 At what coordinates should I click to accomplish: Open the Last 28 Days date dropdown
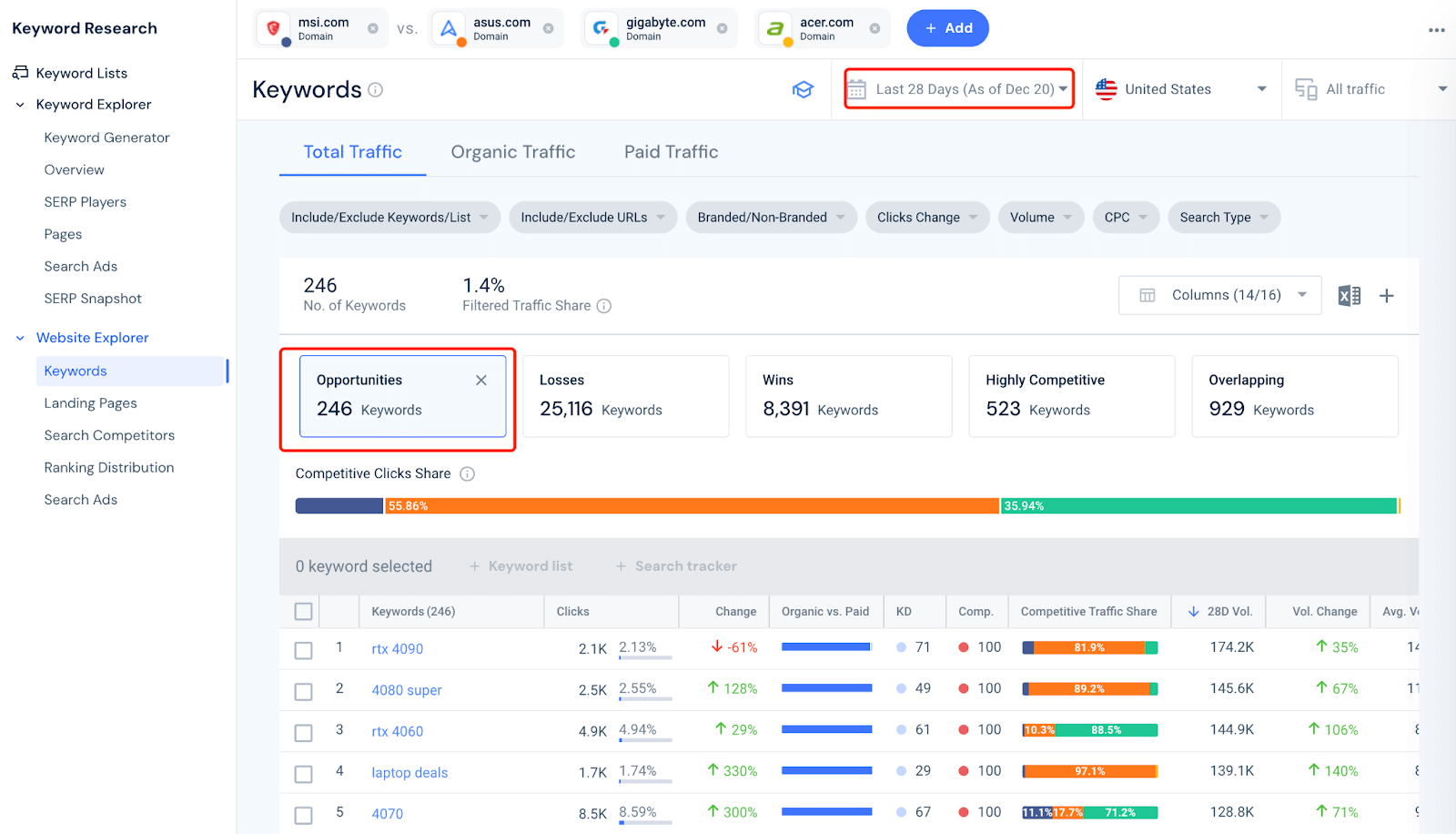959,89
